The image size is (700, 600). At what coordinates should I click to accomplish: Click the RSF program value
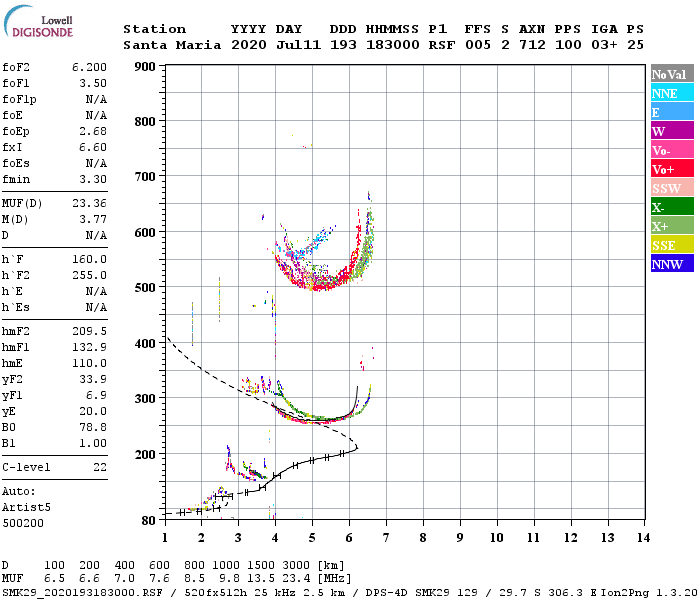(442, 45)
